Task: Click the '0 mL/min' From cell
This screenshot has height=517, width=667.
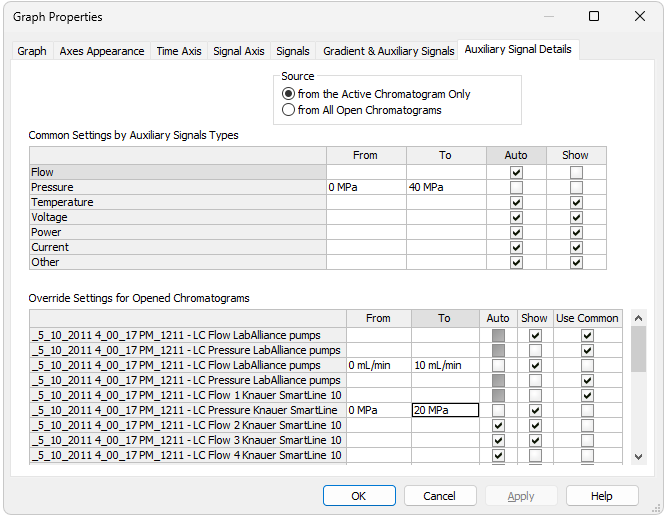Action: pyautogui.click(x=379, y=365)
